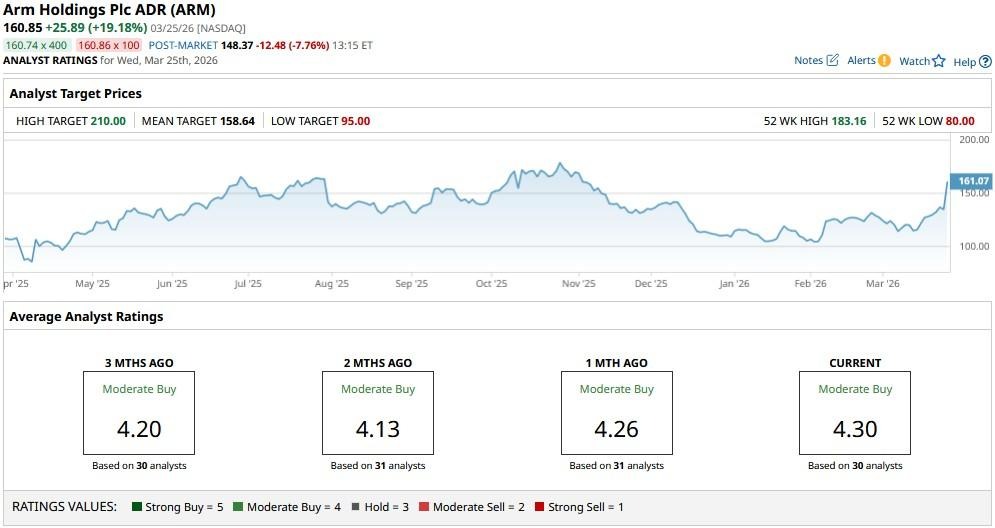Click the 100.00 y-axis label

pos(974,246)
